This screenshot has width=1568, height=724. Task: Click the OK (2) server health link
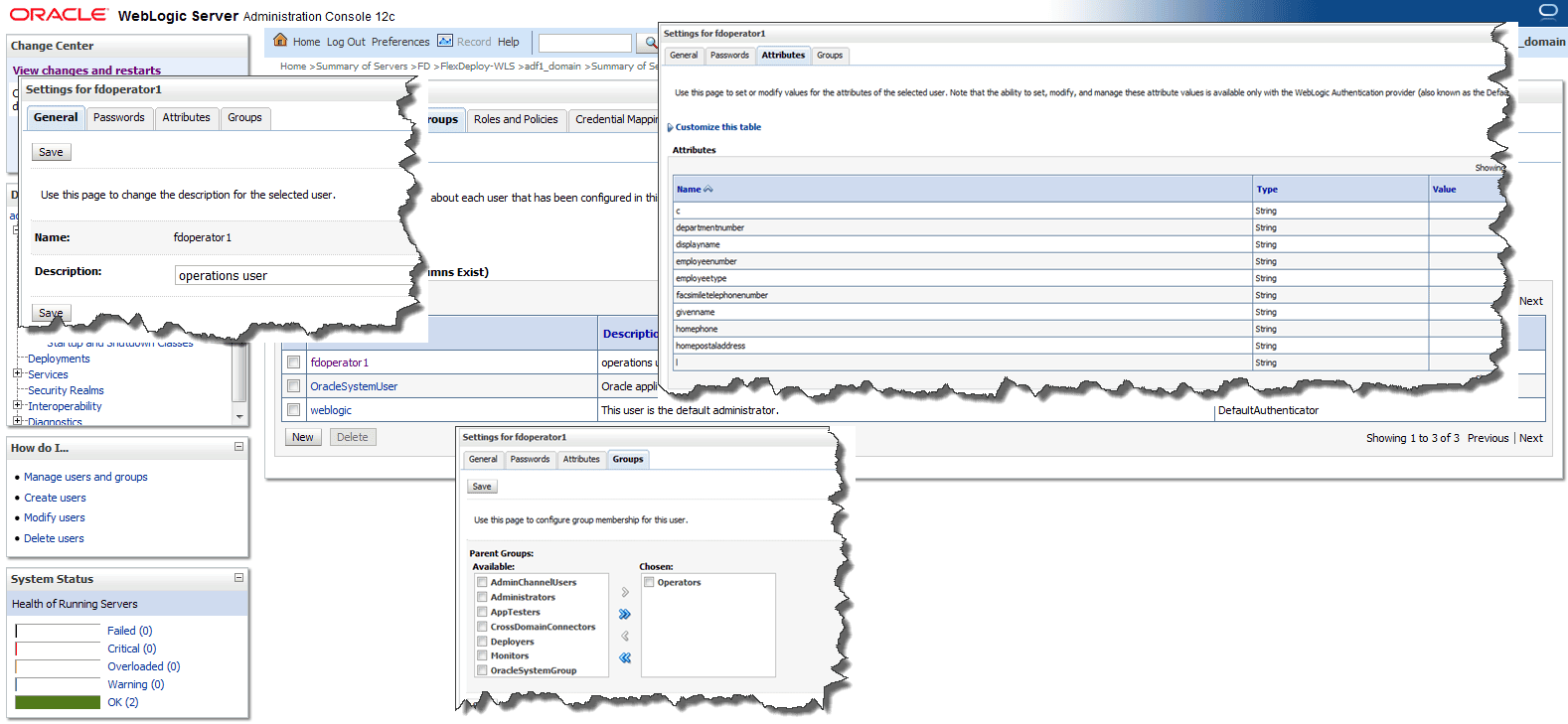[x=123, y=702]
